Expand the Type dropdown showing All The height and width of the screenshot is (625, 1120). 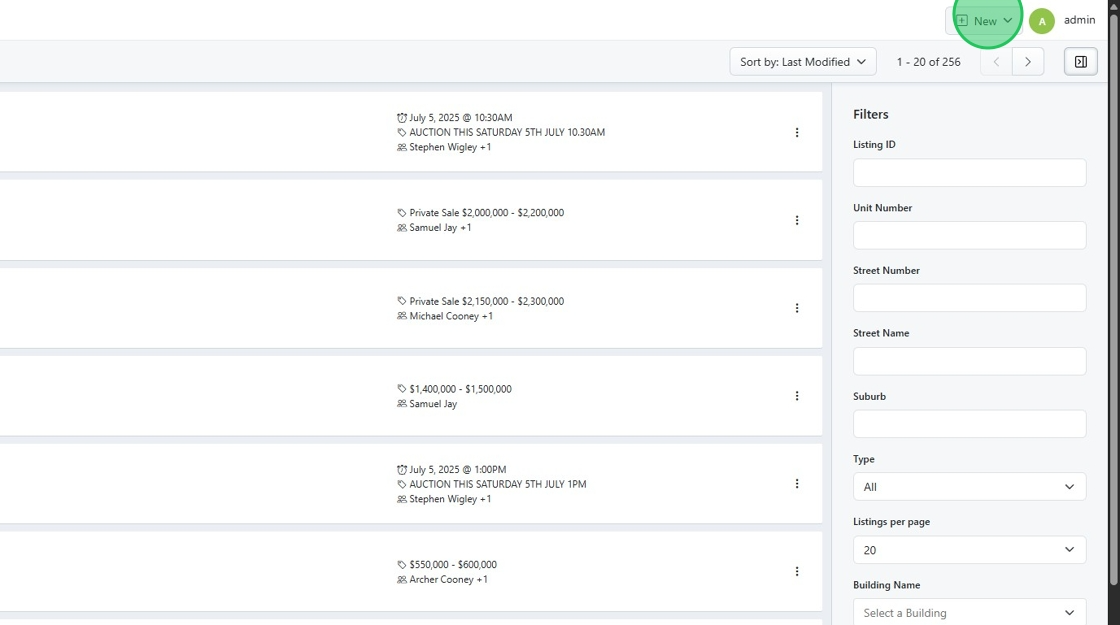[969, 487]
